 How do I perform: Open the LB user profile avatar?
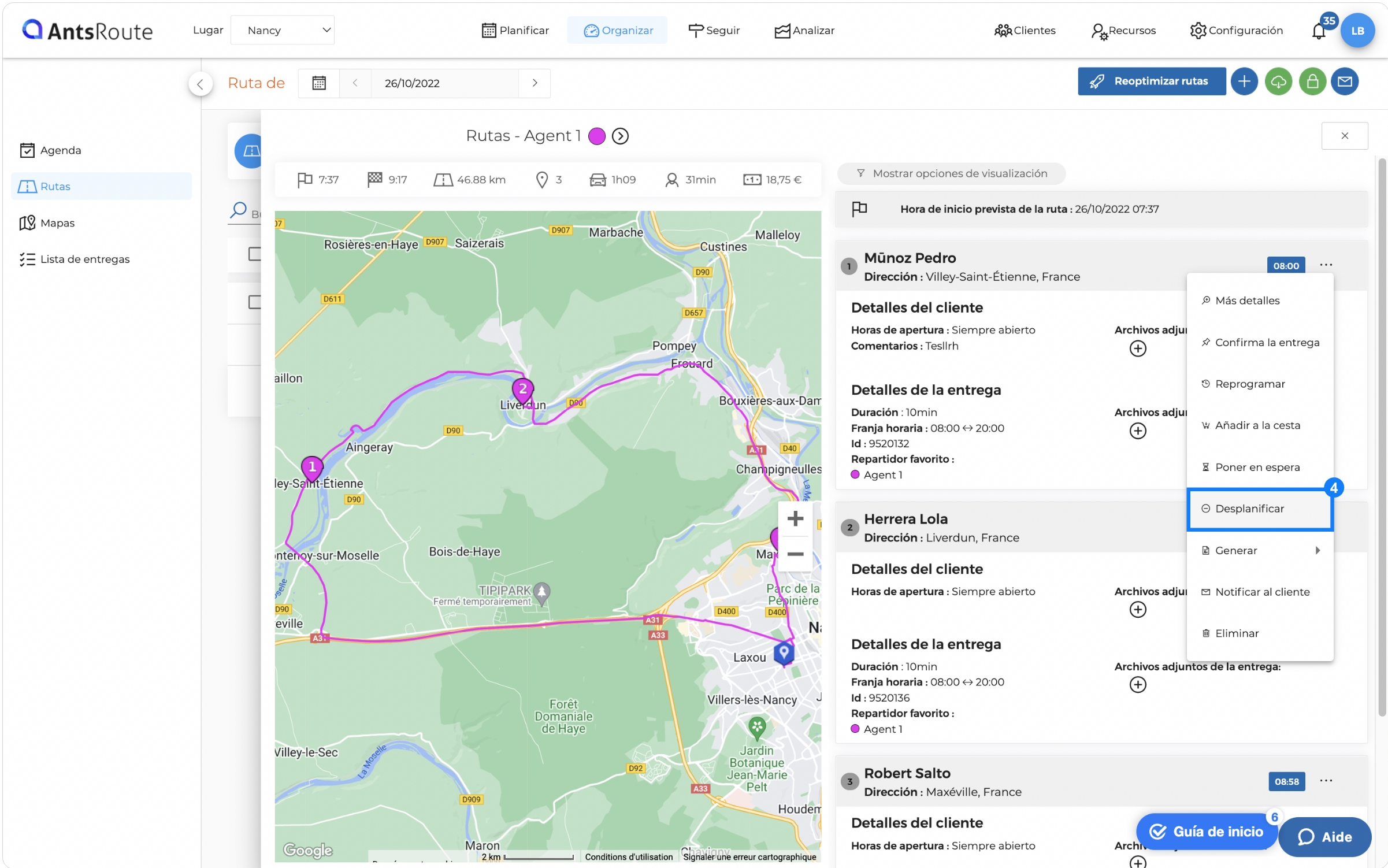(x=1357, y=31)
